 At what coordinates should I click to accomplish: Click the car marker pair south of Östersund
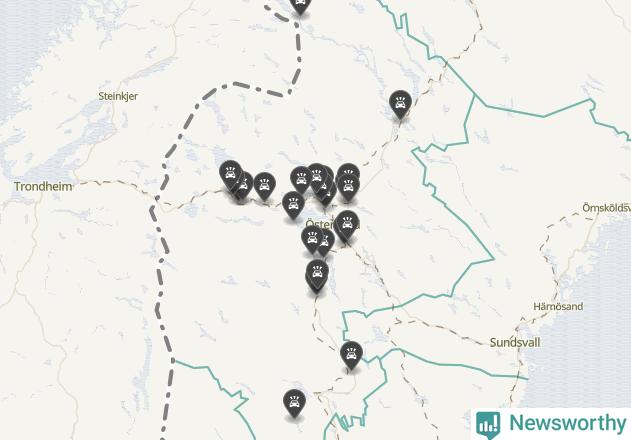[317, 275]
